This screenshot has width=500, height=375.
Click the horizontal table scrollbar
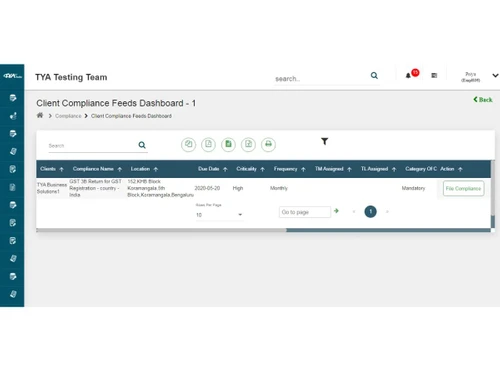click(263, 230)
